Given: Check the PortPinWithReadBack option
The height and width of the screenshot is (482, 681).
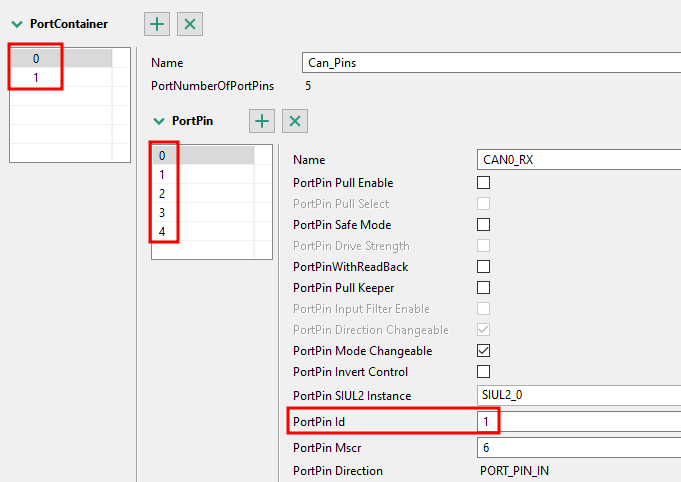Looking at the screenshot, I should coord(484,267).
